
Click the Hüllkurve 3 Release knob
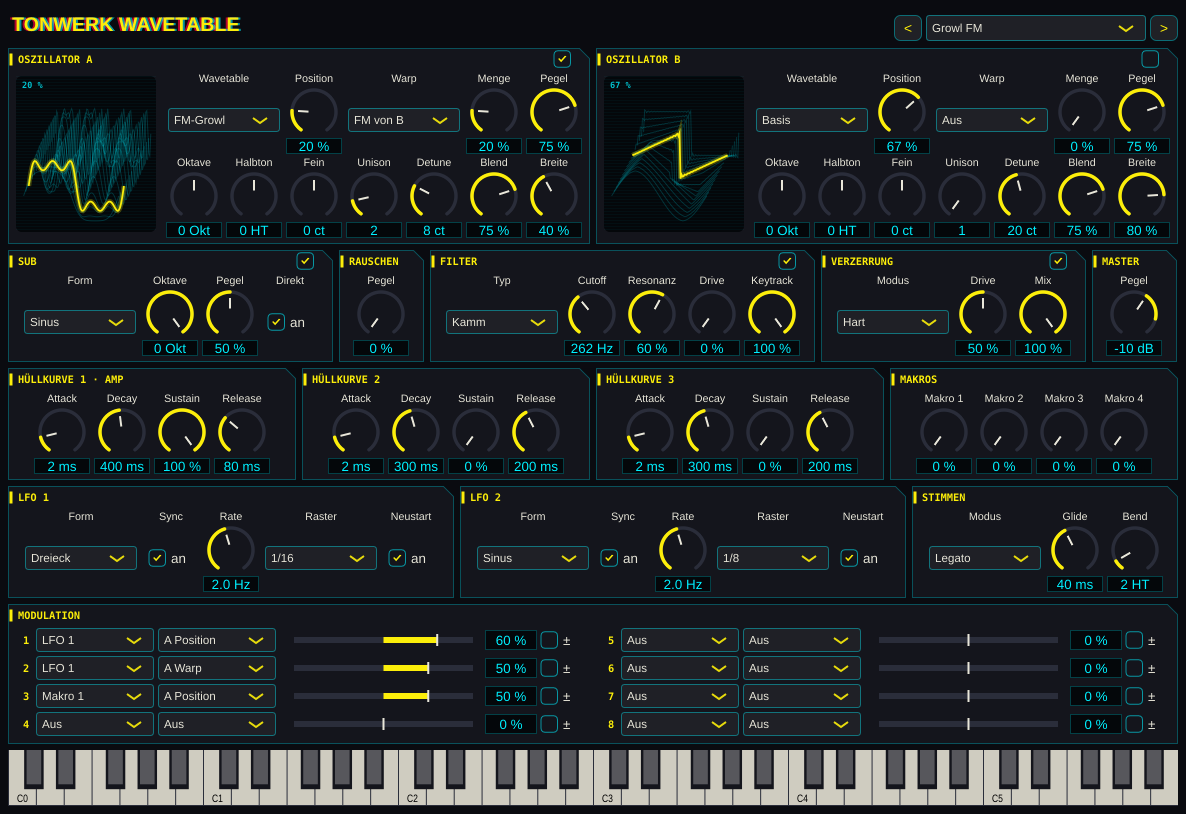pyautogui.click(x=830, y=432)
